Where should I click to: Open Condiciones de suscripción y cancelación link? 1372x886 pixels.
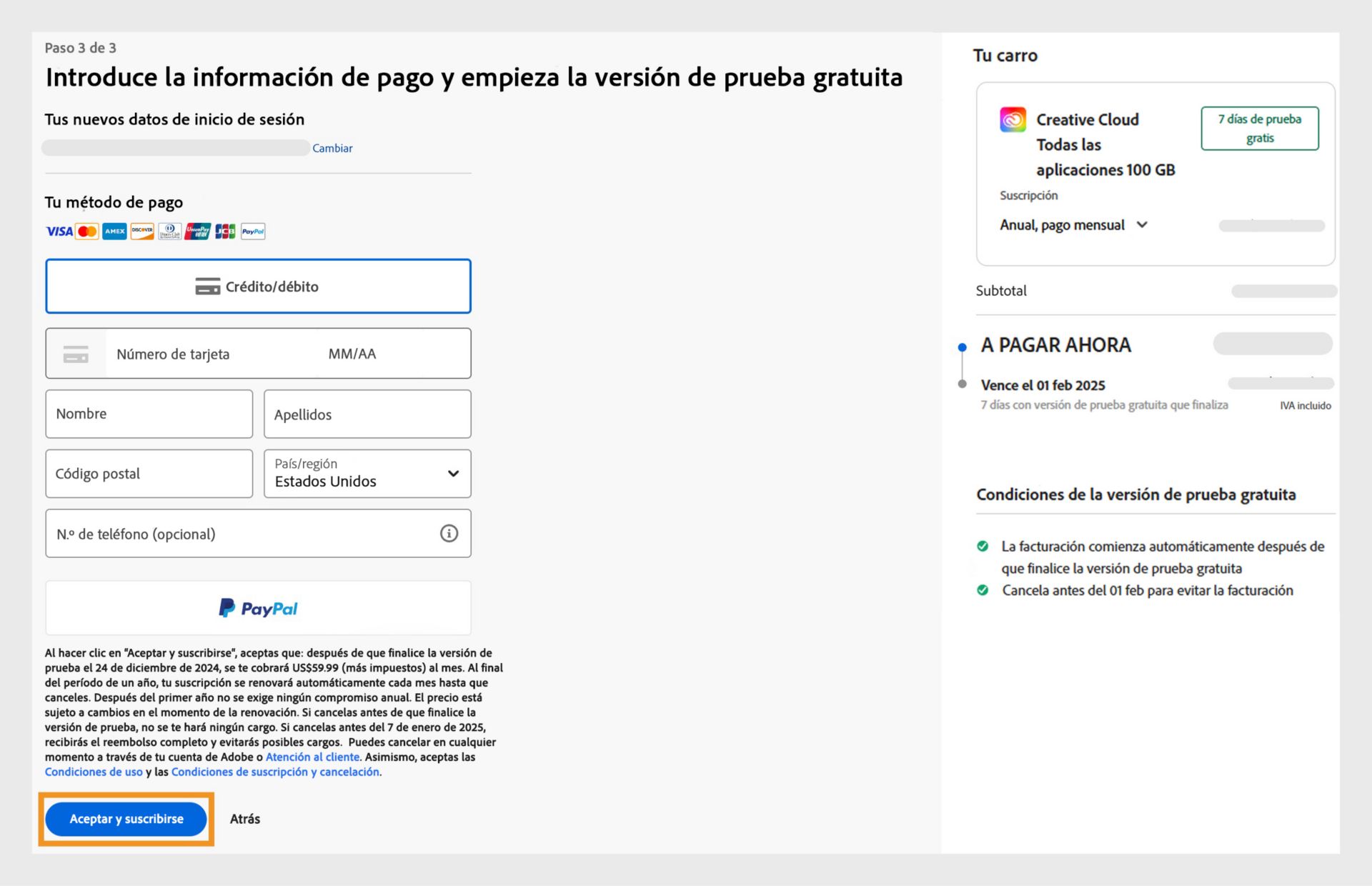click(275, 772)
